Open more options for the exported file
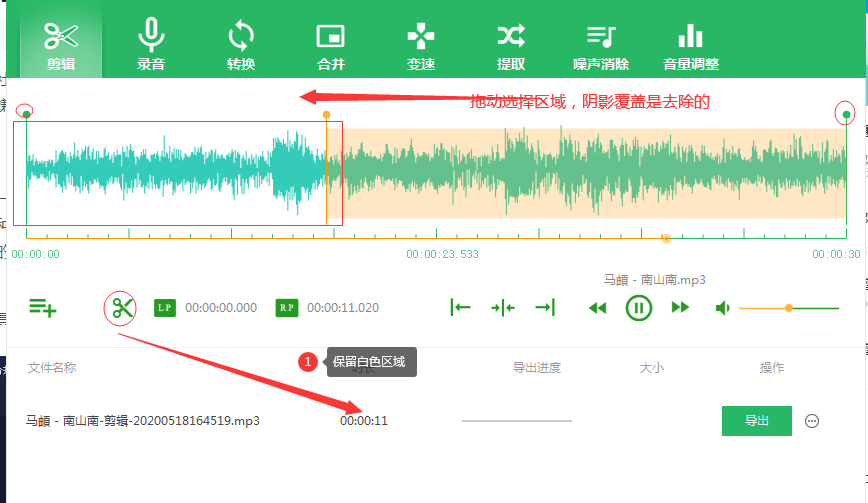The image size is (868, 503). point(812,421)
